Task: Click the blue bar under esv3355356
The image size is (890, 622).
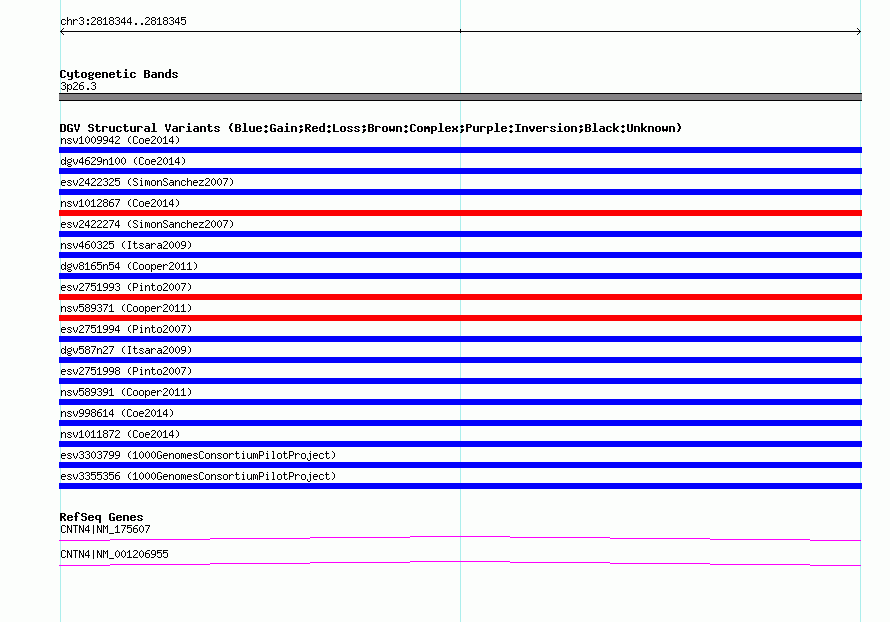Action: (x=460, y=486)
